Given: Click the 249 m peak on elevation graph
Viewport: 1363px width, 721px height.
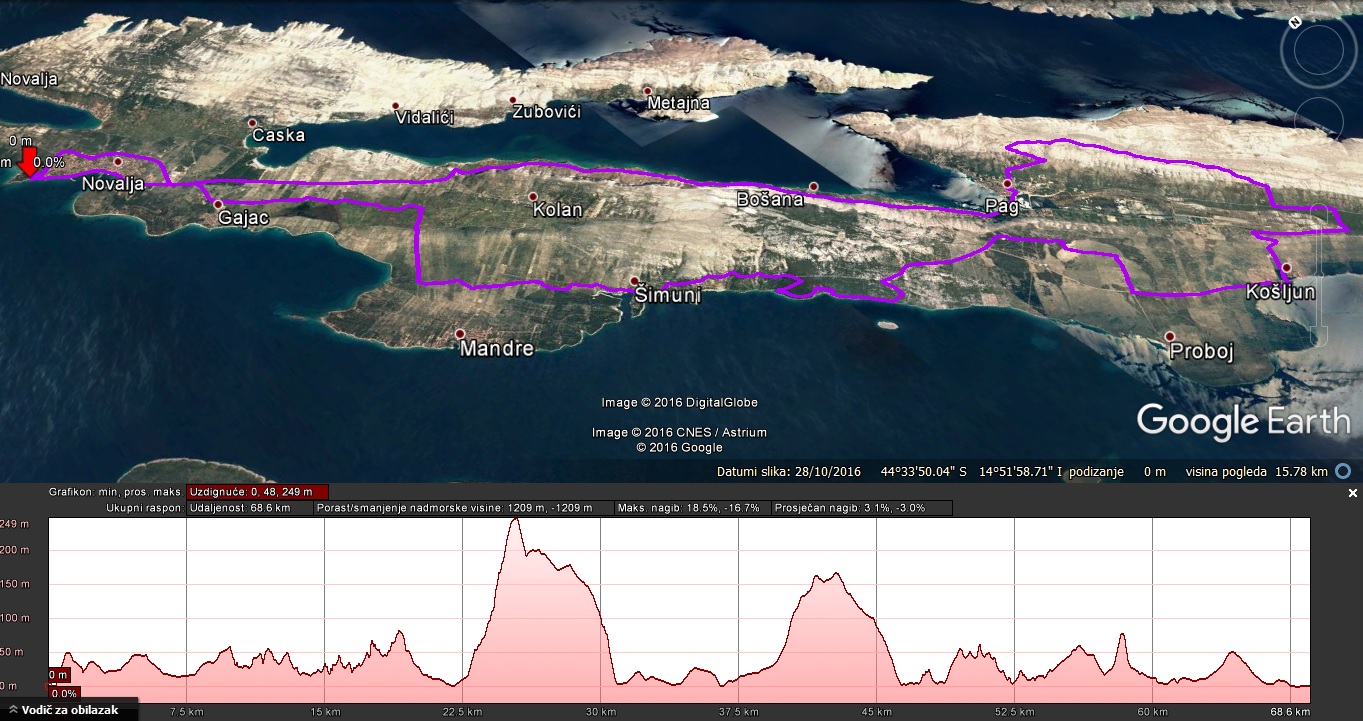Looking at the screenshot, I should point(514,520).
